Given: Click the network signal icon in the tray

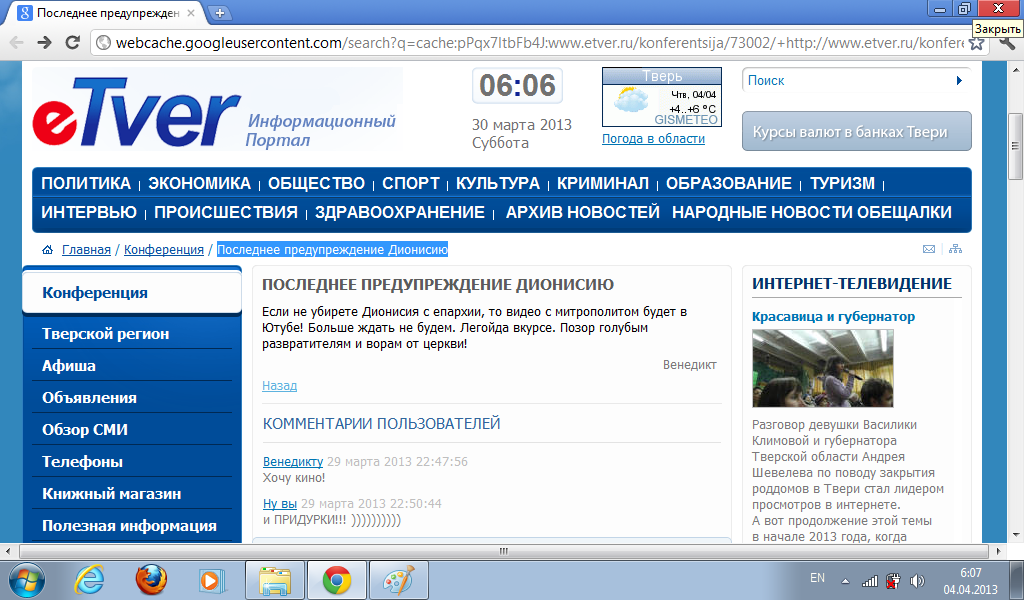Looking at the screenshot, I should coord(869,580).
